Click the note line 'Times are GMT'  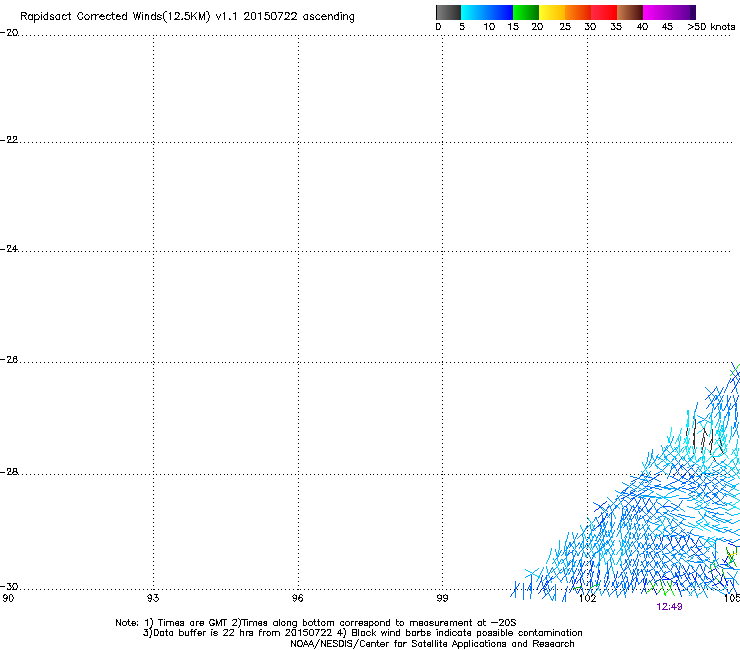click(193, 623)
